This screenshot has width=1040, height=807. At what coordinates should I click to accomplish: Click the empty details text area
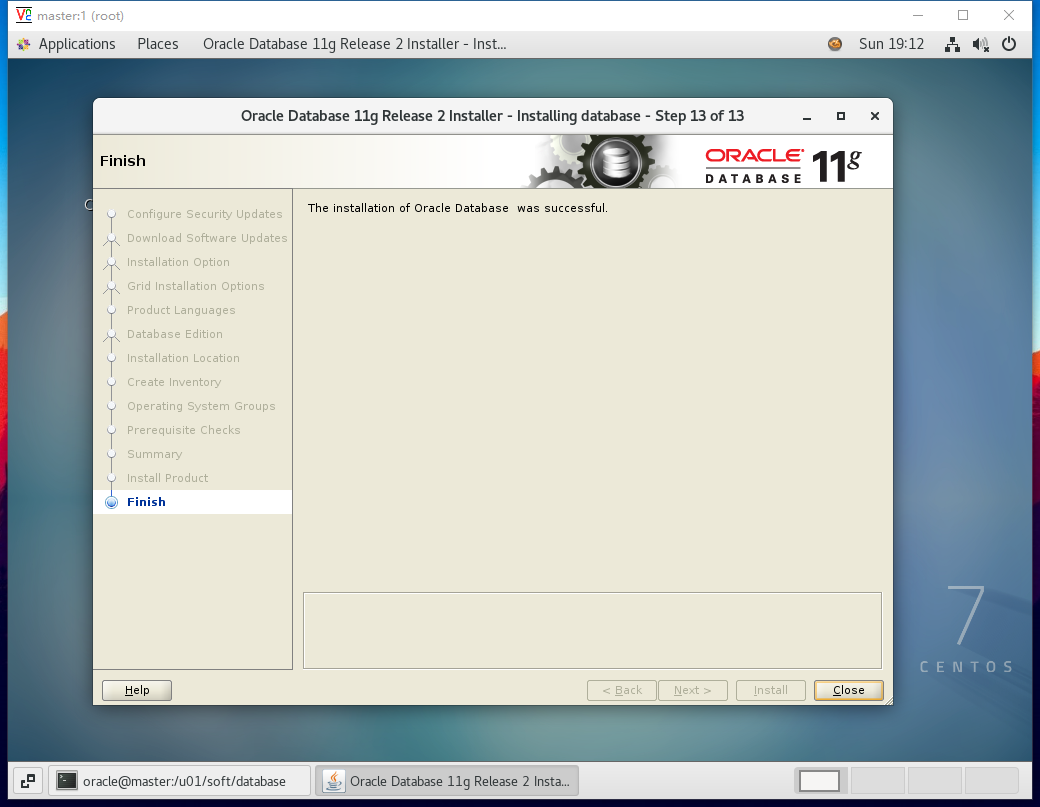click(592, 631)
